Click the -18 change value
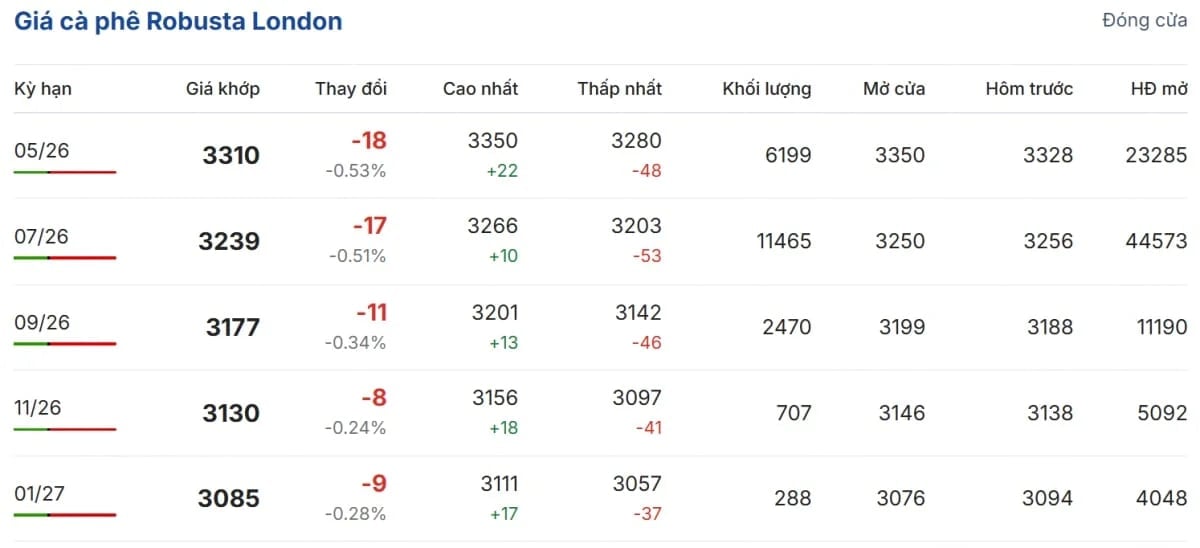Screen dimensions: 1200x548 point(369,141)
